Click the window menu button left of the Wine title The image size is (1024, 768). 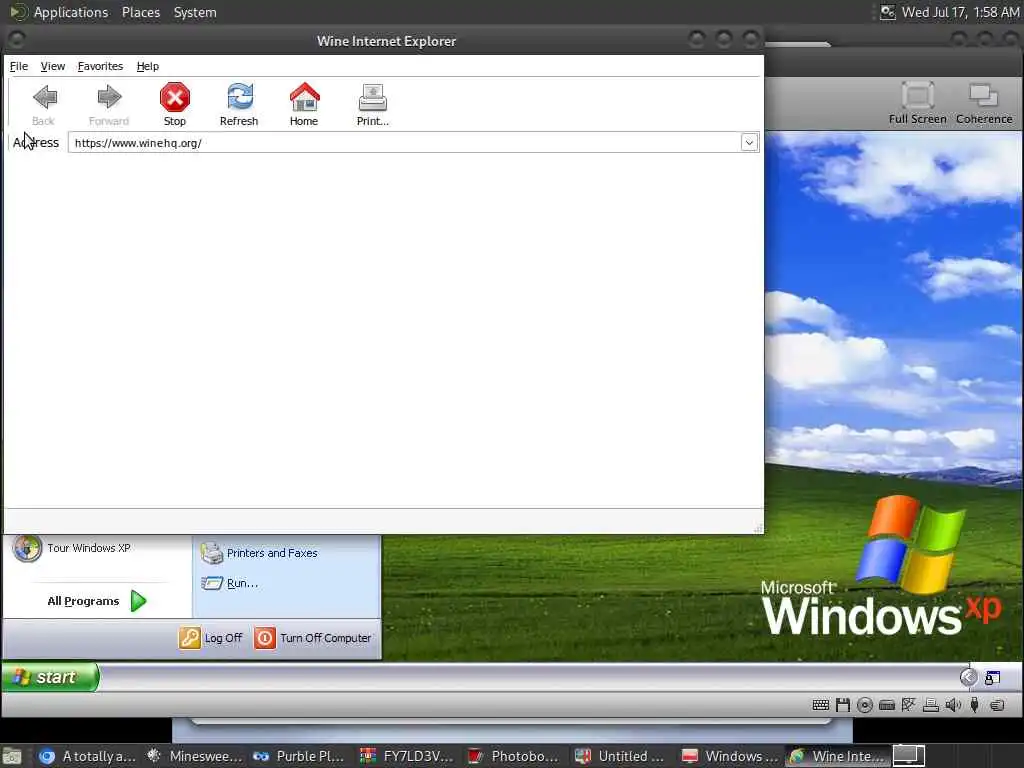(x=16, y=40)
